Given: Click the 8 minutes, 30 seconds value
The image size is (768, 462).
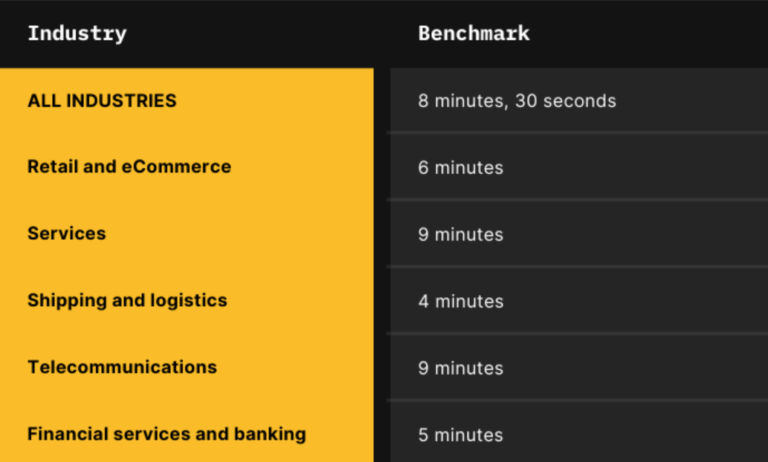Looking at the screenshot, I should 517,101.
